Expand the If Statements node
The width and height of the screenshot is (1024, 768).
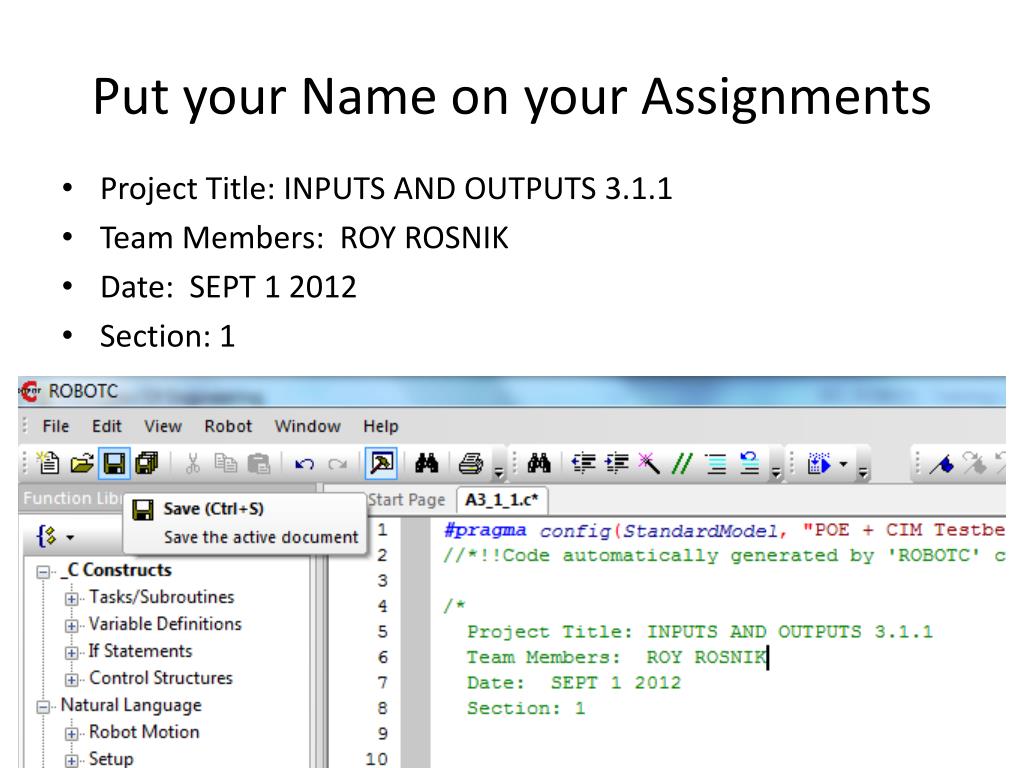(x=71, y=652)
